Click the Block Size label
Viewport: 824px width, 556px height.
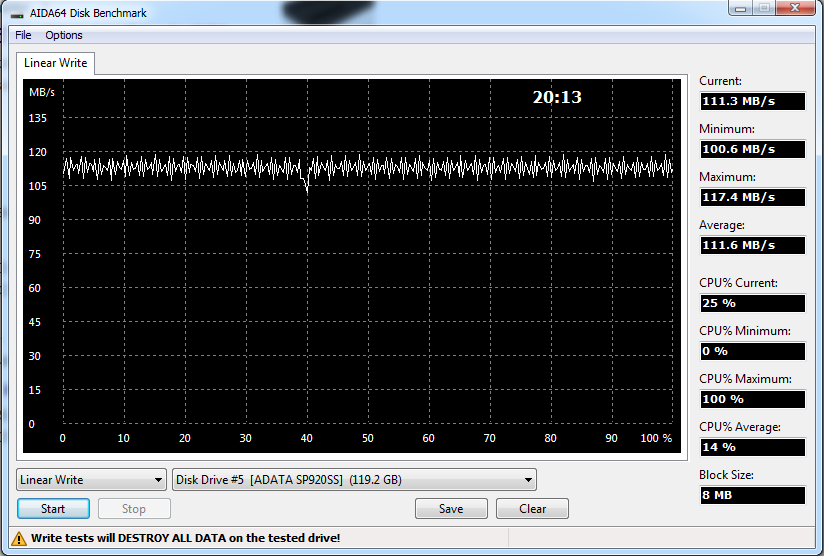tap(726, 475)
